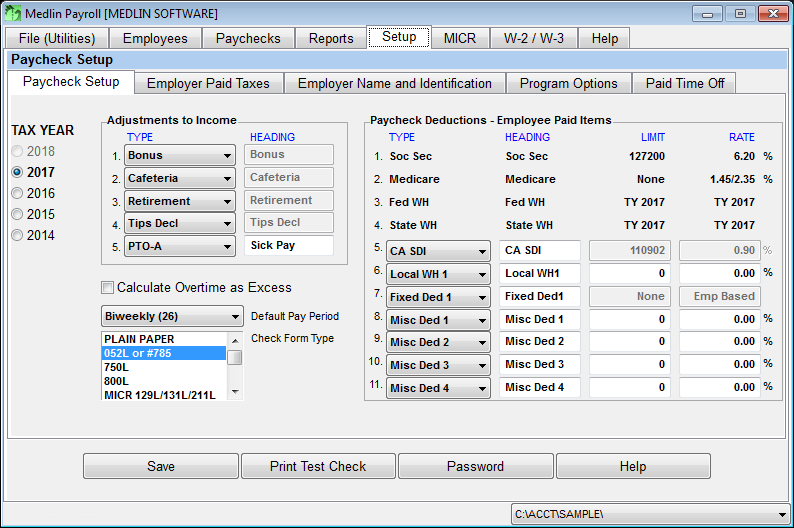Viewport: 794px width, 528px height.
Task: Select tax year 2014 radio button
Action: pyautogui.click(x=17, y=235)
